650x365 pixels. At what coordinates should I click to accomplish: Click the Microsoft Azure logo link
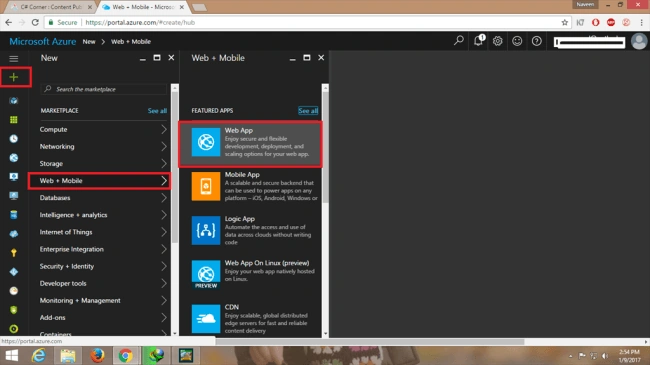[x=43, y=41]
